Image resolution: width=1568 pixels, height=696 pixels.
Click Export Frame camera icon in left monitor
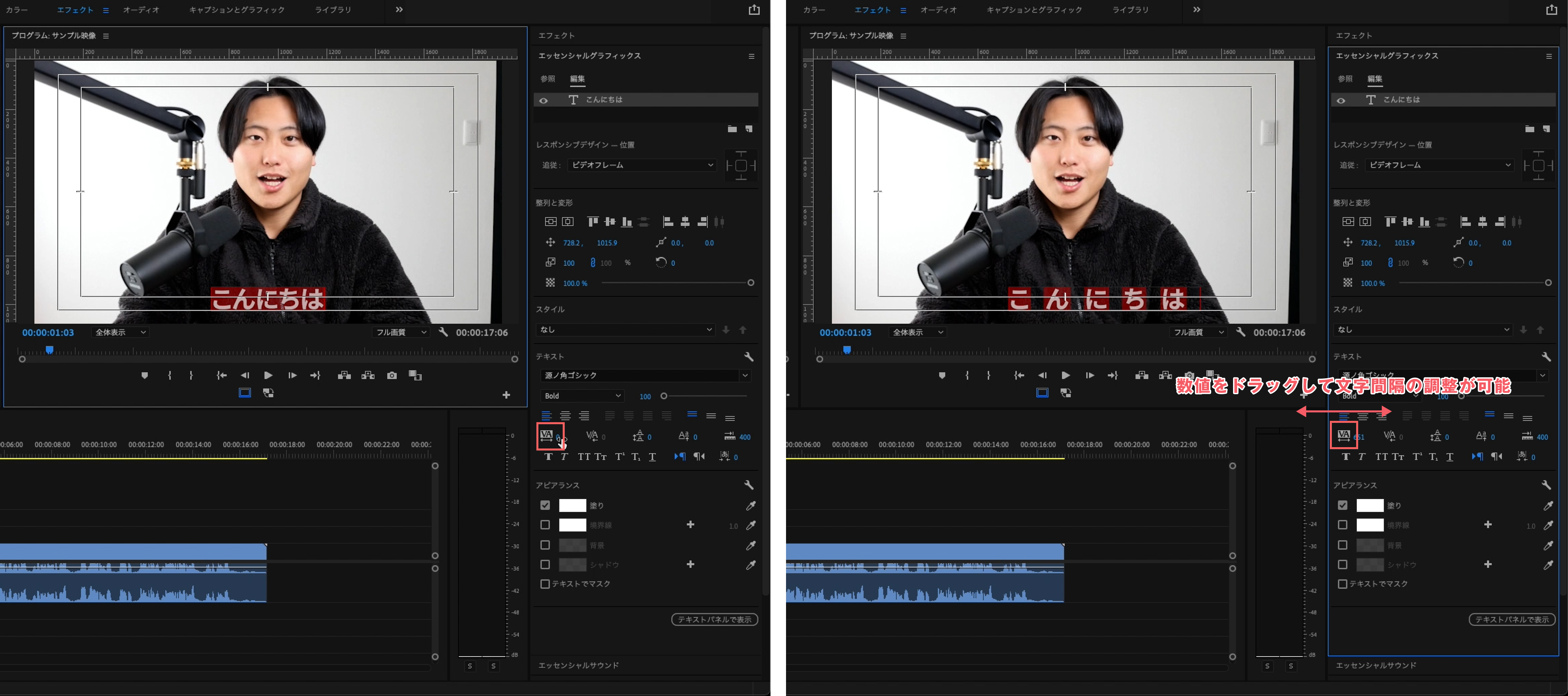pos(392,375)
